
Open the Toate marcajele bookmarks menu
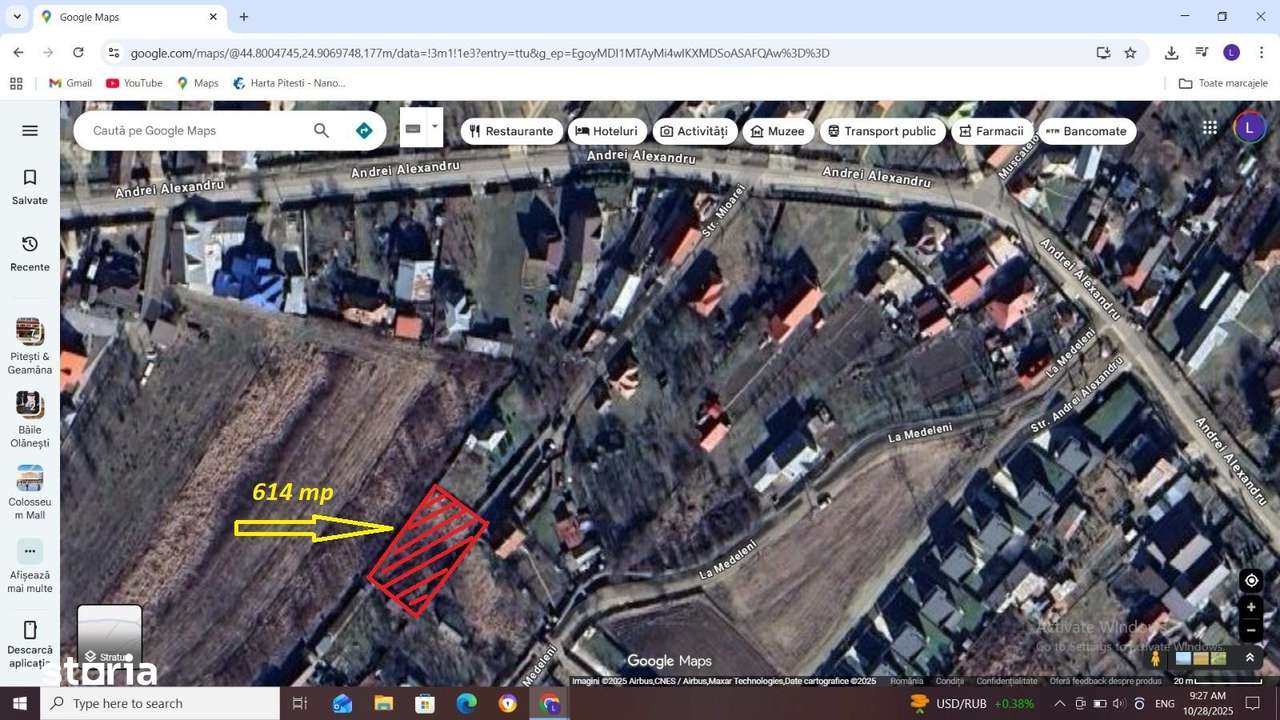point(1221,83)
